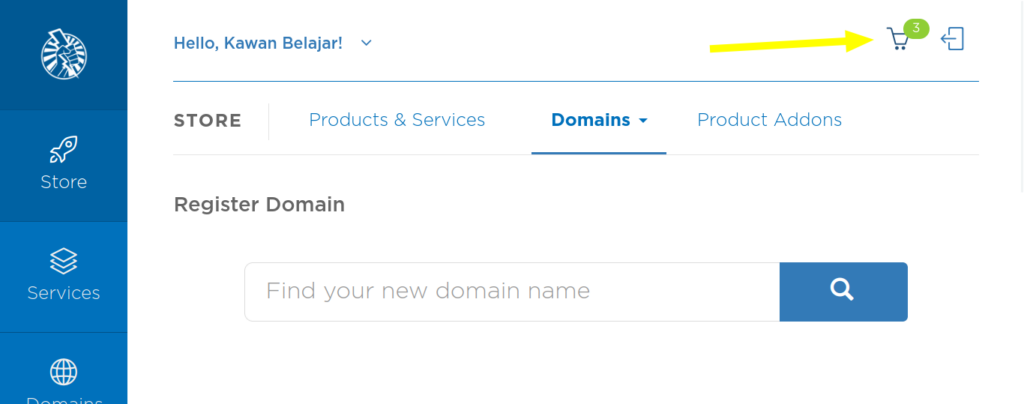Open the Domains dropdown caret
Image resolution: width=1024 pixels, height=404 pixels.
click(x=643, y=121)
